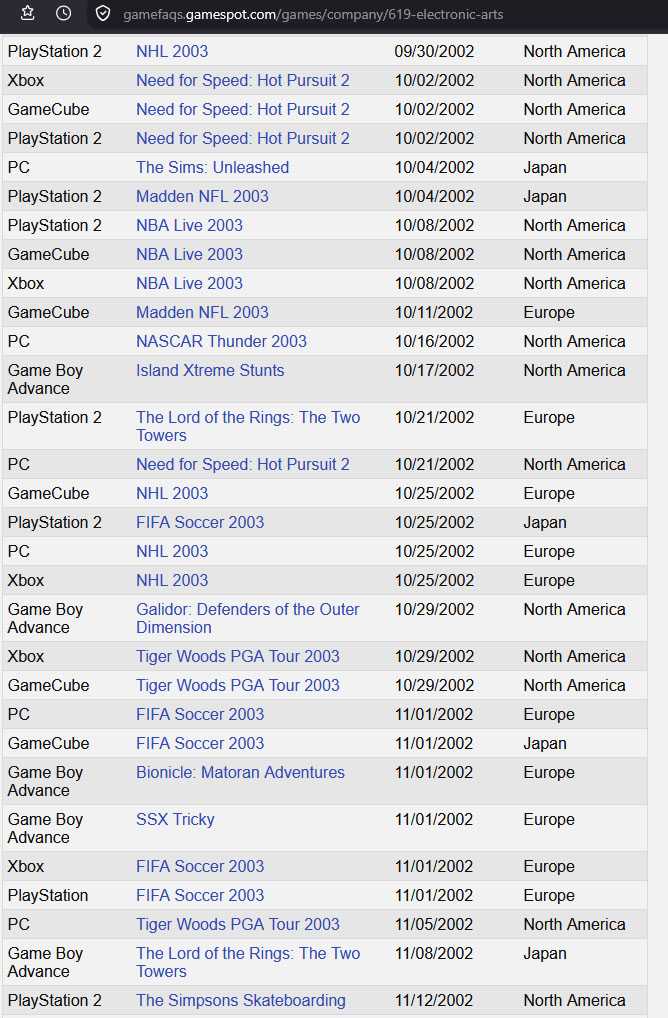Open NHL 2003 GameCube link
Screen dimensions: 668x1018
click(x=172, y=493)
